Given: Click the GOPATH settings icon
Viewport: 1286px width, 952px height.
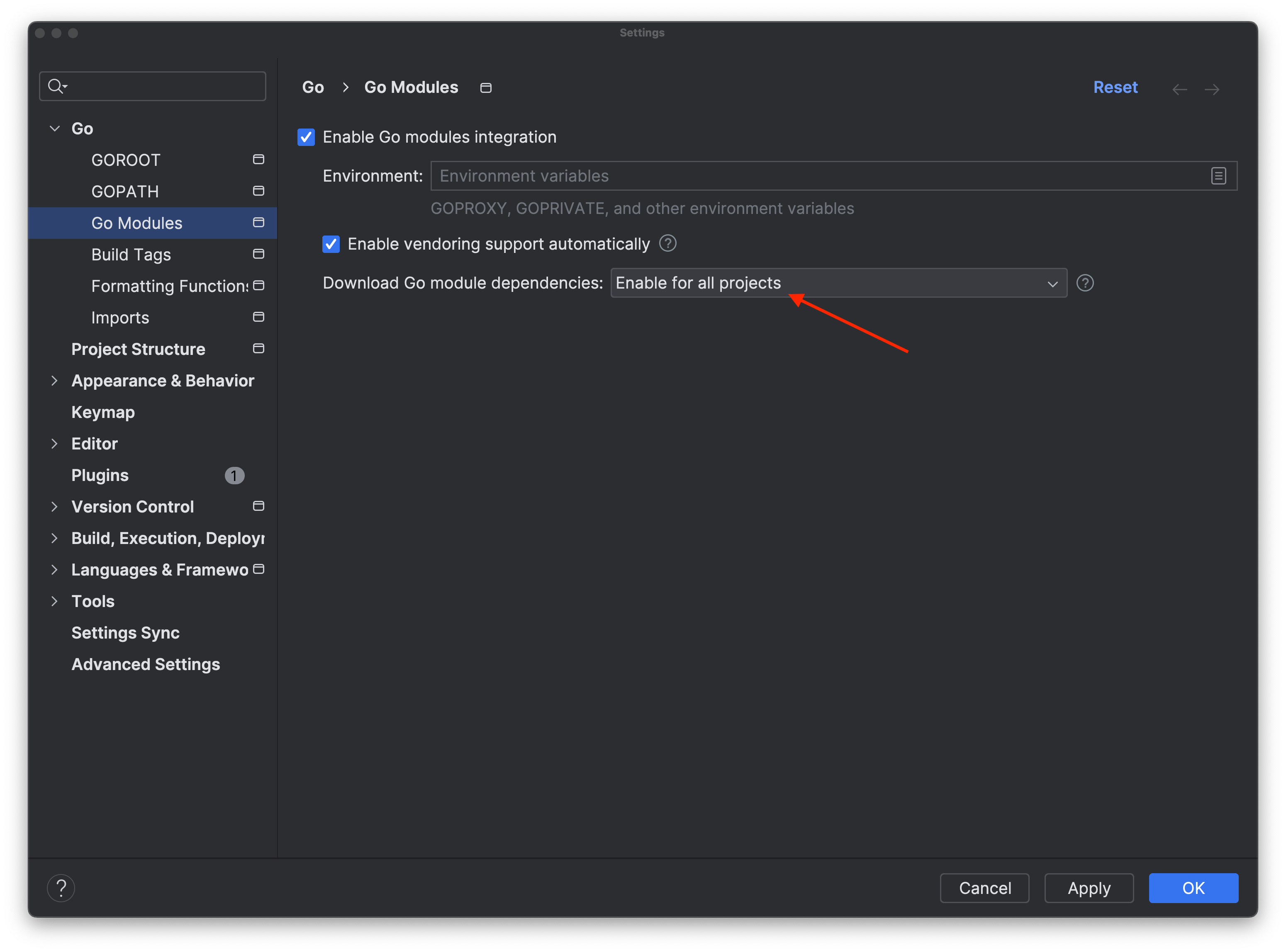Looking at the screenshot, I should (258, 192).
